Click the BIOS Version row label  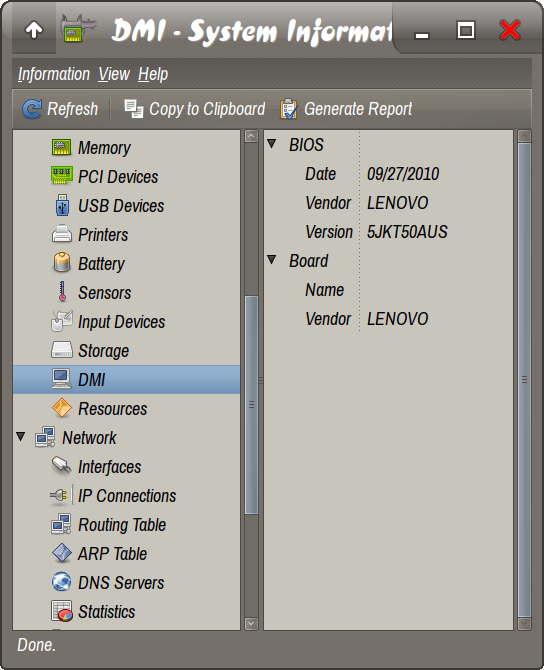point(329,232)
